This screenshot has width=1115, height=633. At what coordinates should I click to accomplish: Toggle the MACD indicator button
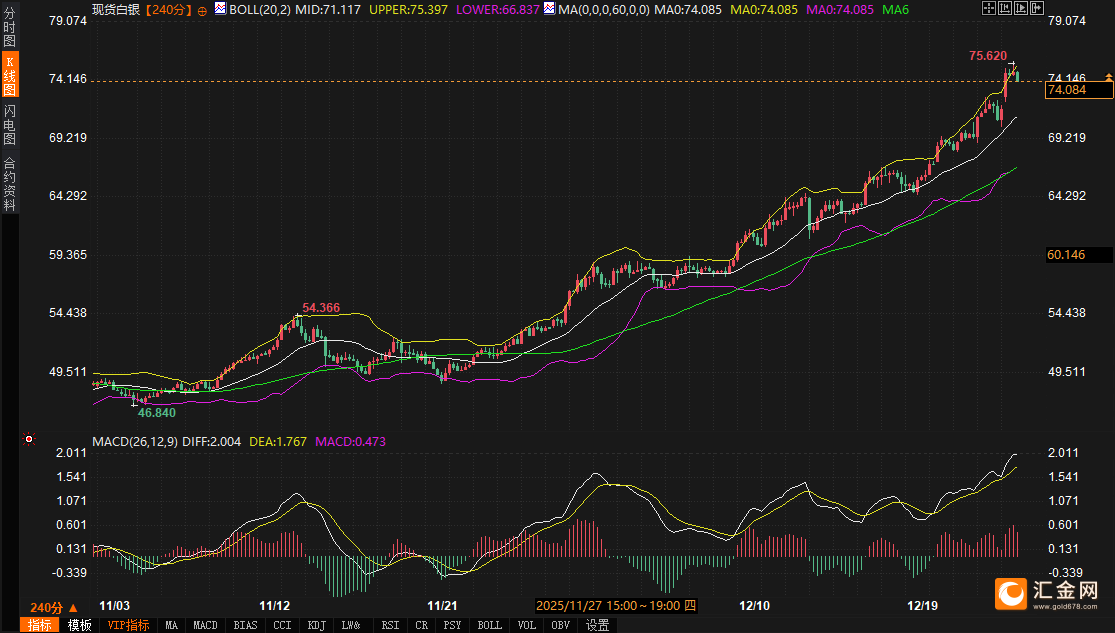[205, 625]
